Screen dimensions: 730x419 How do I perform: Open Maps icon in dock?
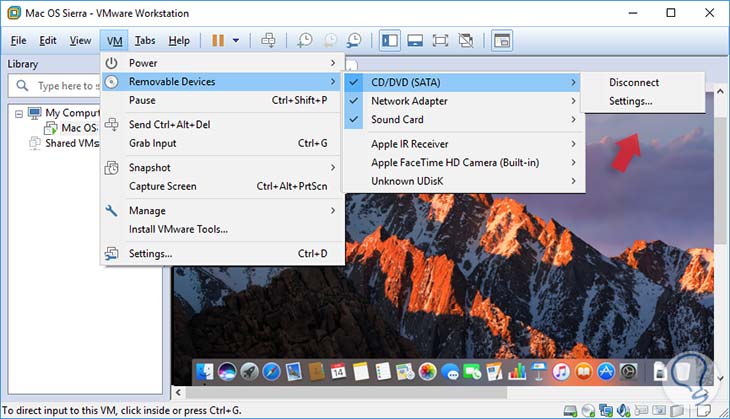(405, 372)
